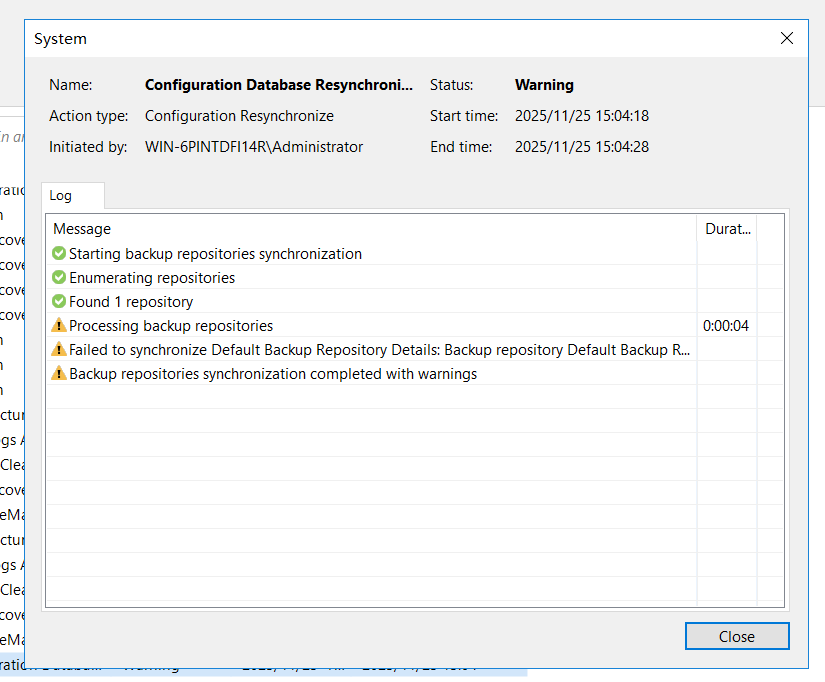Click green check icon beside Starting backup repositories
The height and width of the screenshot is (682, 825).
coord(59,253)
